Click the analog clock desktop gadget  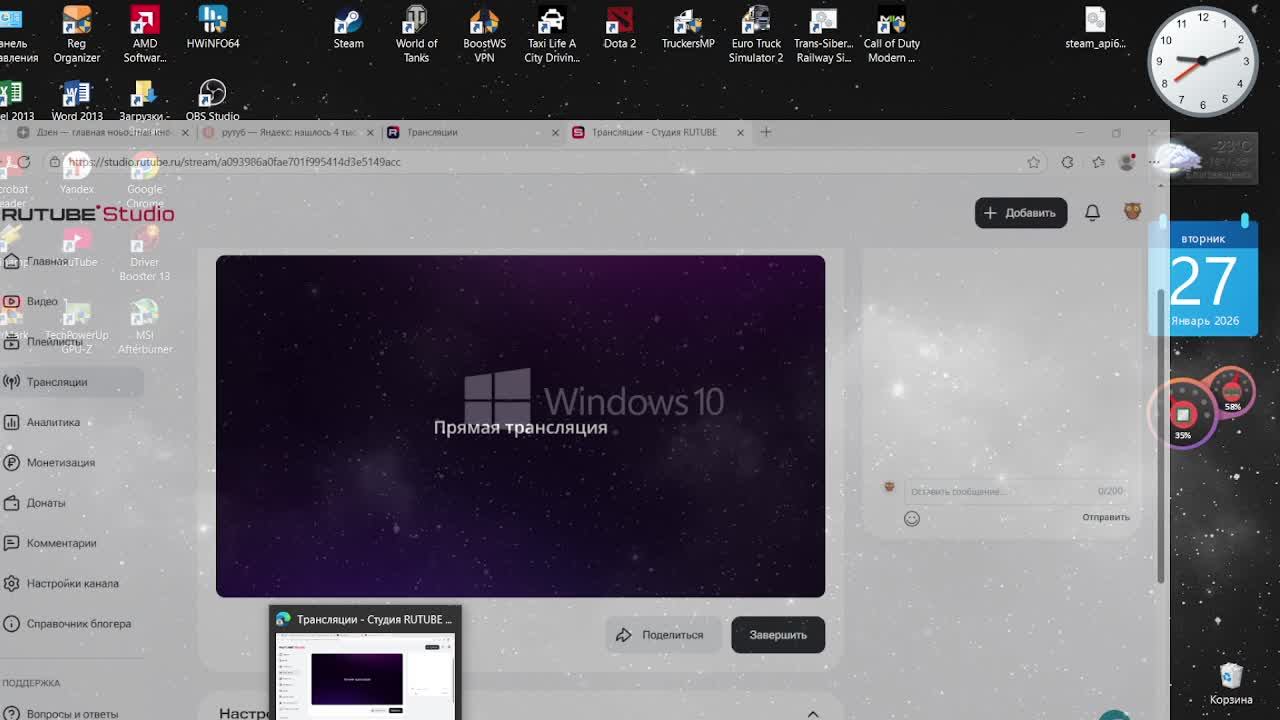pyautogui.click(x=1202, y=60)
